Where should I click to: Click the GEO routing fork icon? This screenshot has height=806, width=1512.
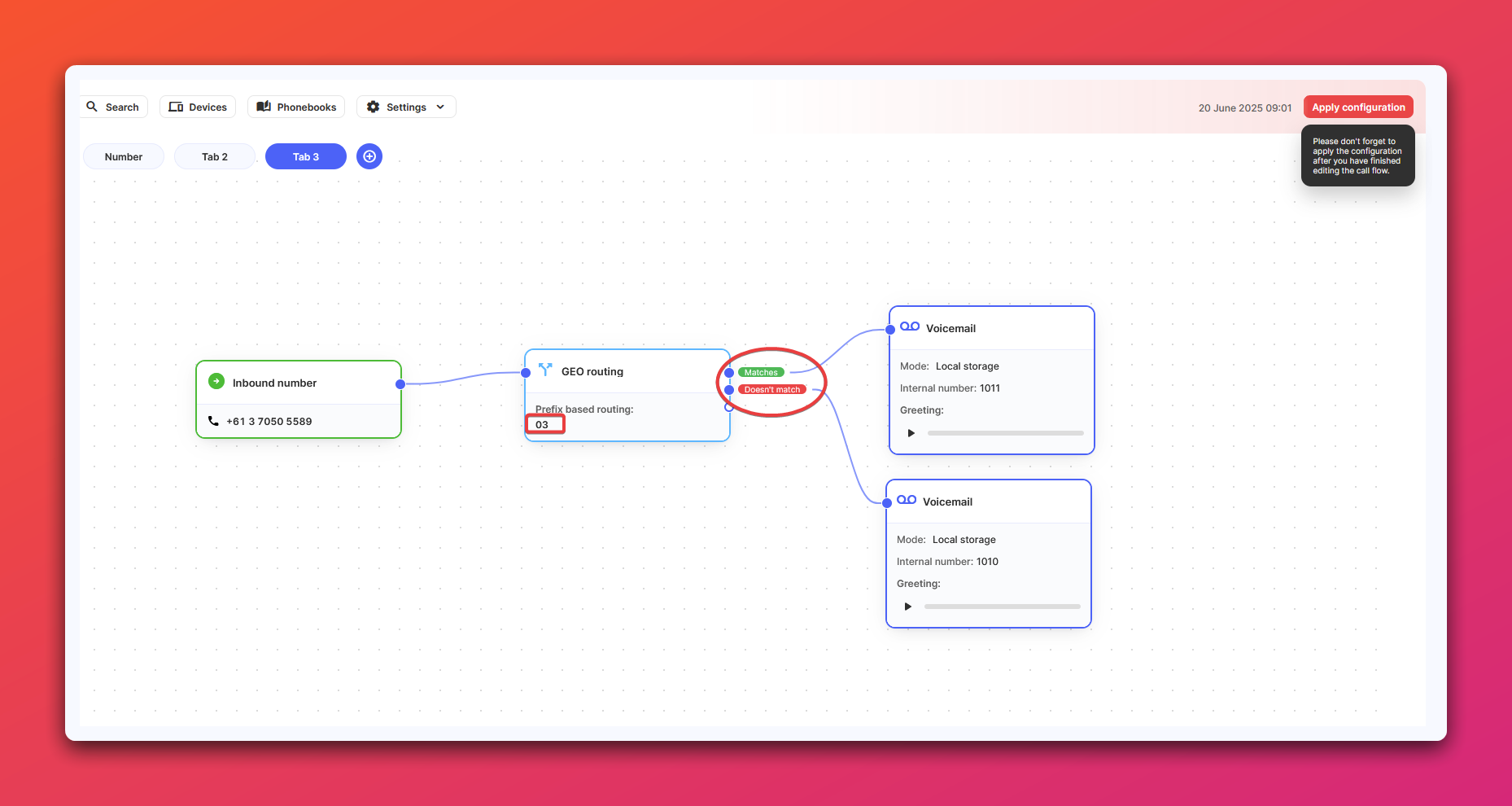[x=545, y=370]
